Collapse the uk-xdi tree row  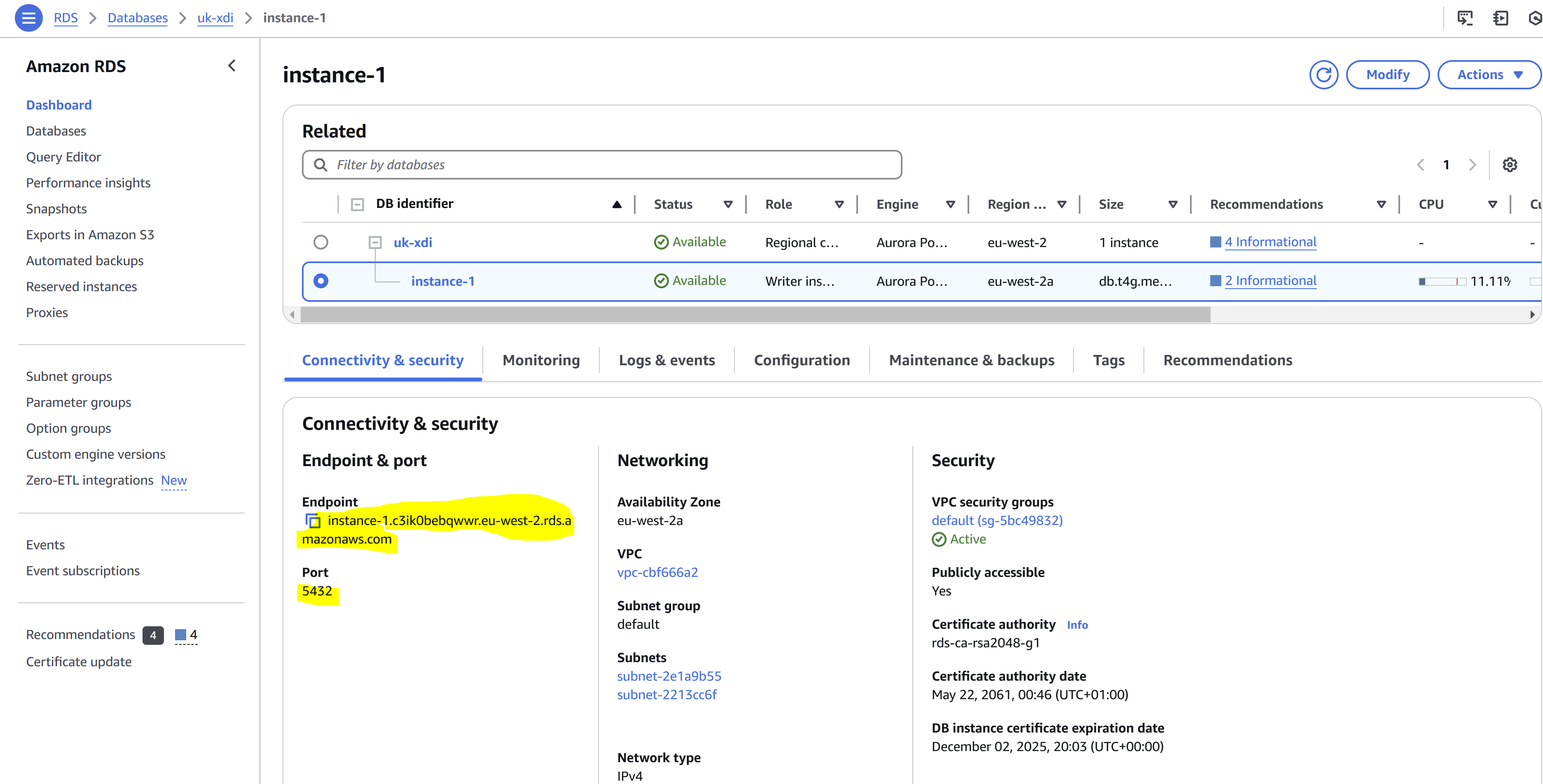click(x=375, y=242)
